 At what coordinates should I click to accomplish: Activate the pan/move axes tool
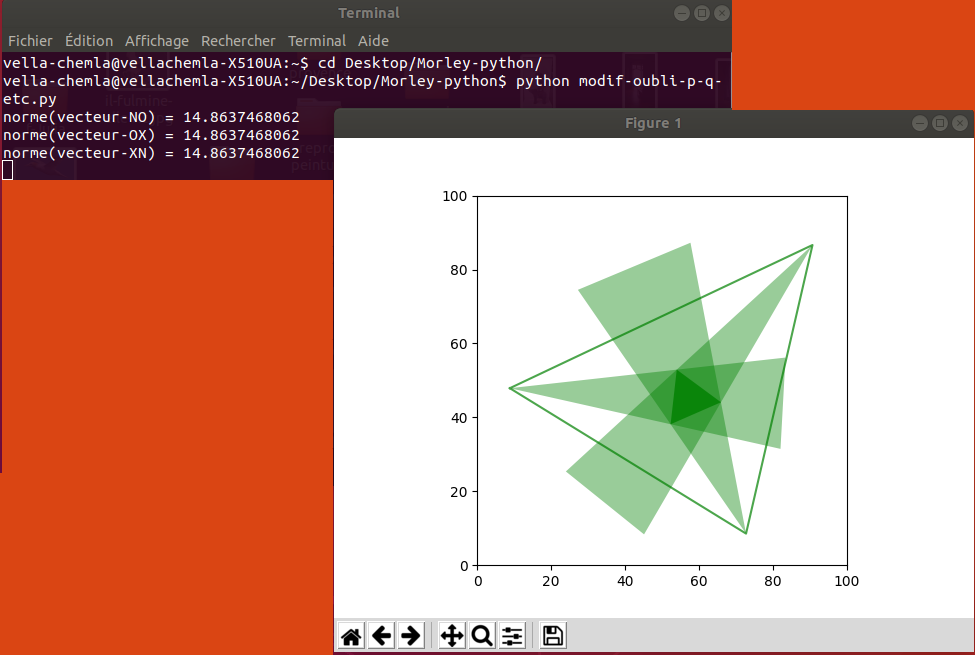point(452,636)
